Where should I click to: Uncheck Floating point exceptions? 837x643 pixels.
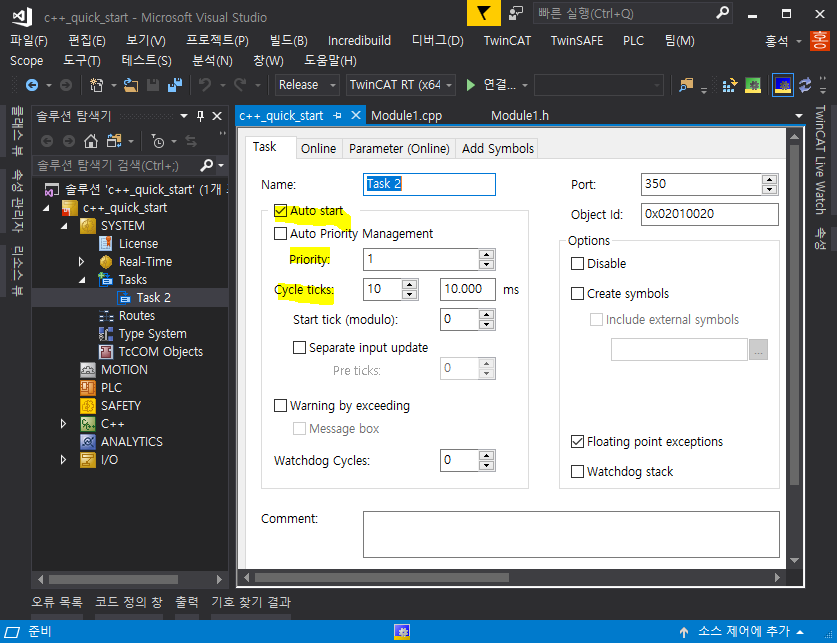click(577, 441)
